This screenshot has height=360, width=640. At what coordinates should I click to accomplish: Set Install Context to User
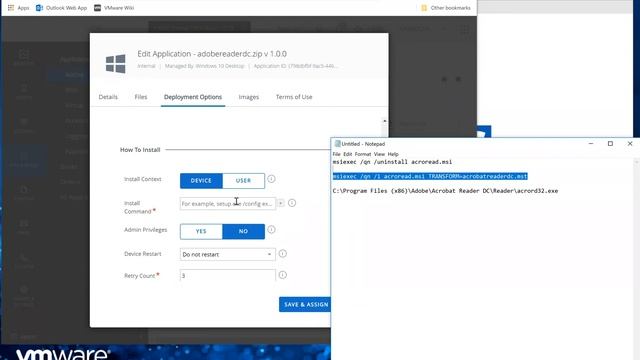(243, 180)
